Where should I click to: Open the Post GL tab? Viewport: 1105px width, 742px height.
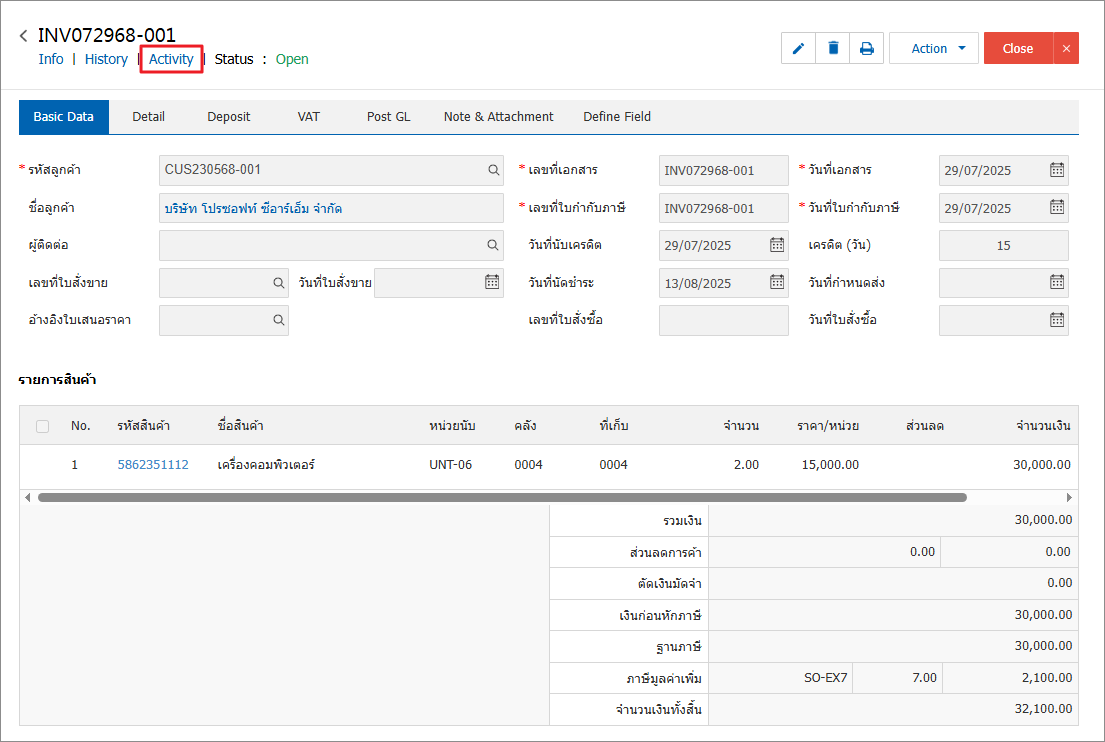pyautogui.click(x=388, y=117)
